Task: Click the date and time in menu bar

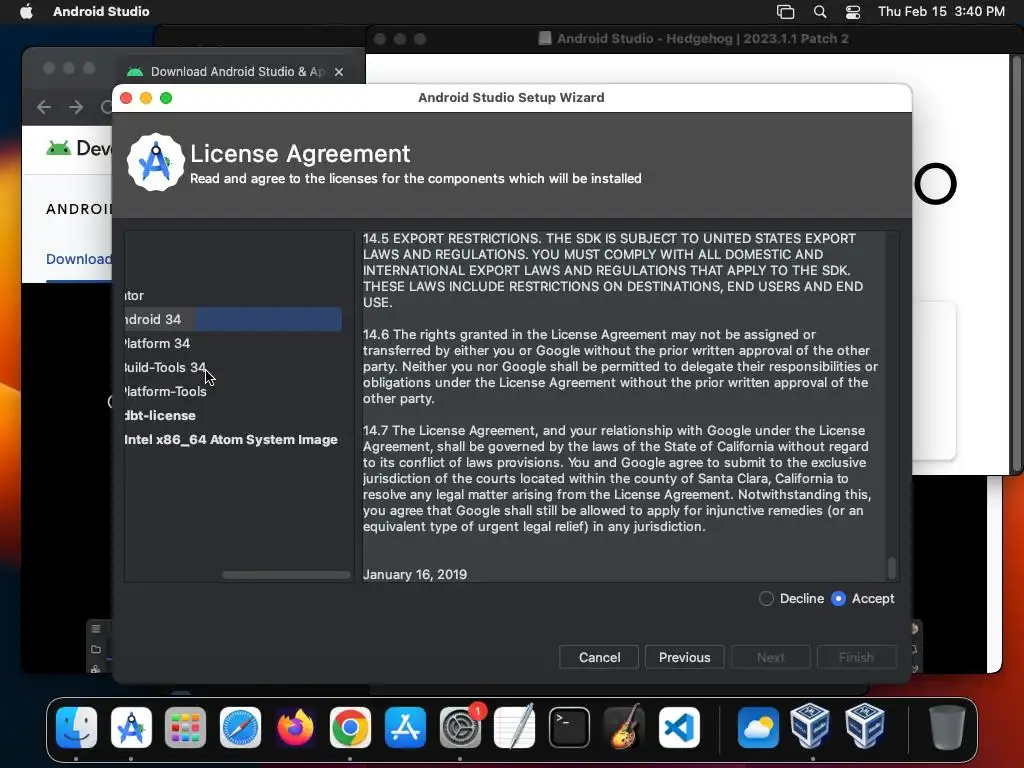Action: coord(941,11)
